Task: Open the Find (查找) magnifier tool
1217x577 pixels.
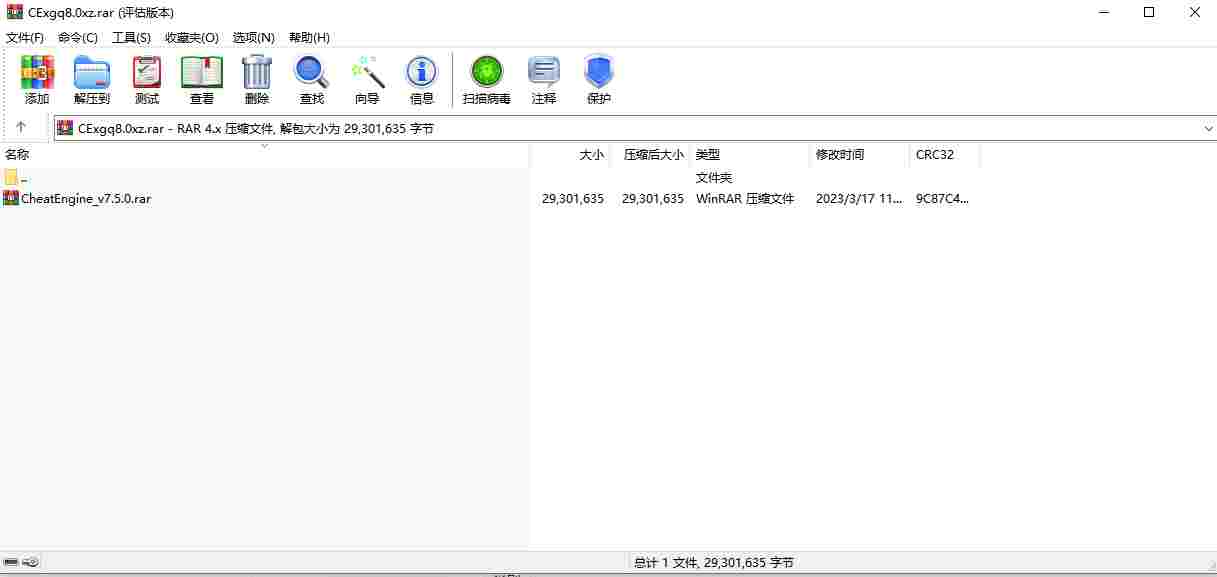Action: (312, 79)
